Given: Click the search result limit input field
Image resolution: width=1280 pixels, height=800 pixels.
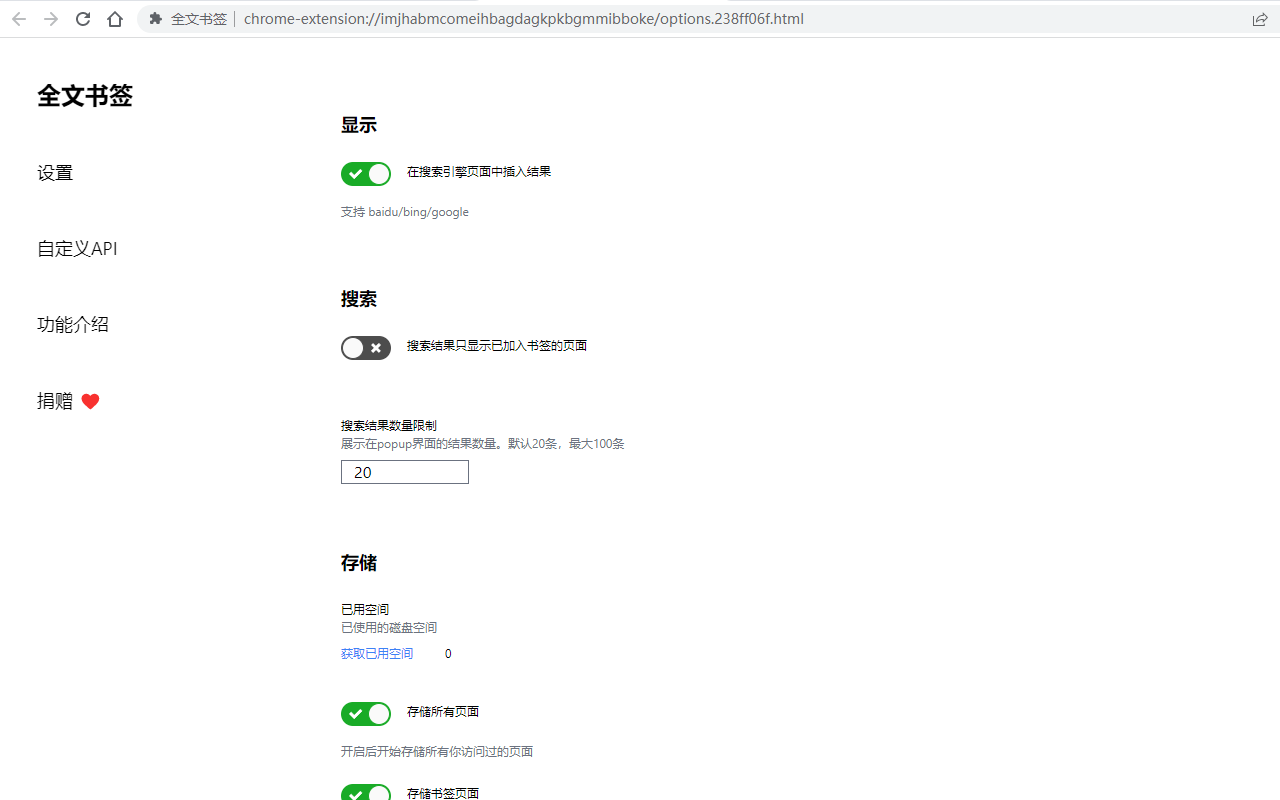Looking at the screenshot, I should pyautogui.click(x=405, y=472).
